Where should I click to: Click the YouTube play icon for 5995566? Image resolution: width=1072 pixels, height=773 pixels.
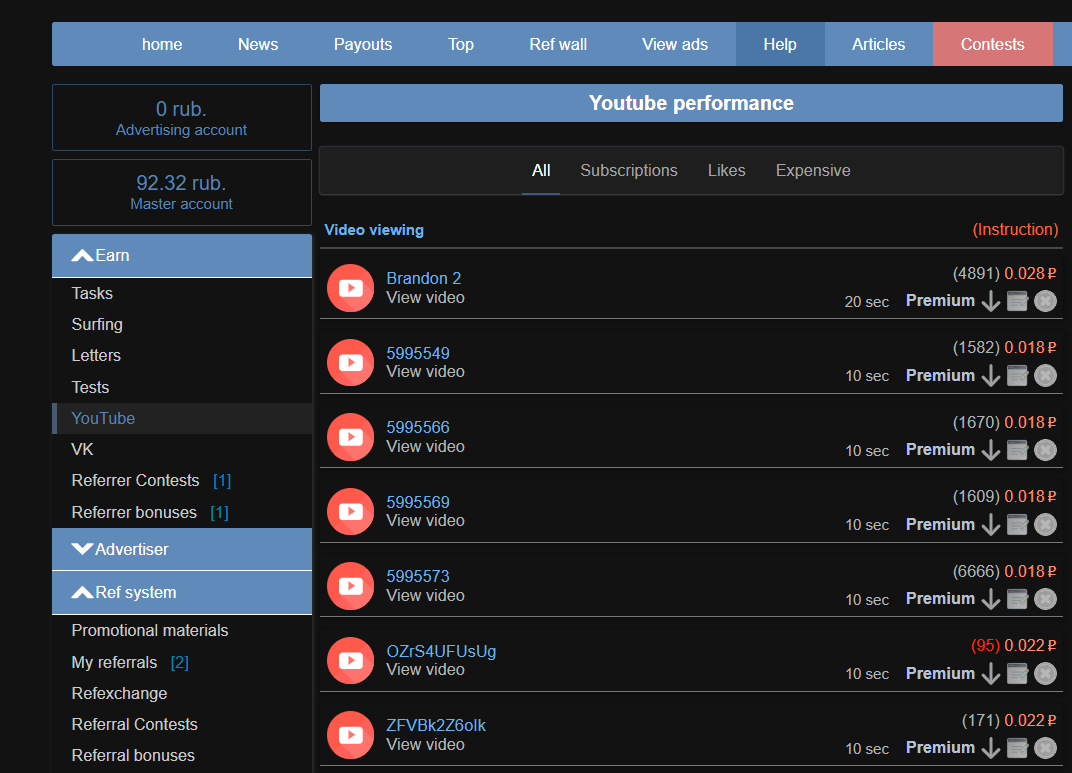click(x=350, y=437)
